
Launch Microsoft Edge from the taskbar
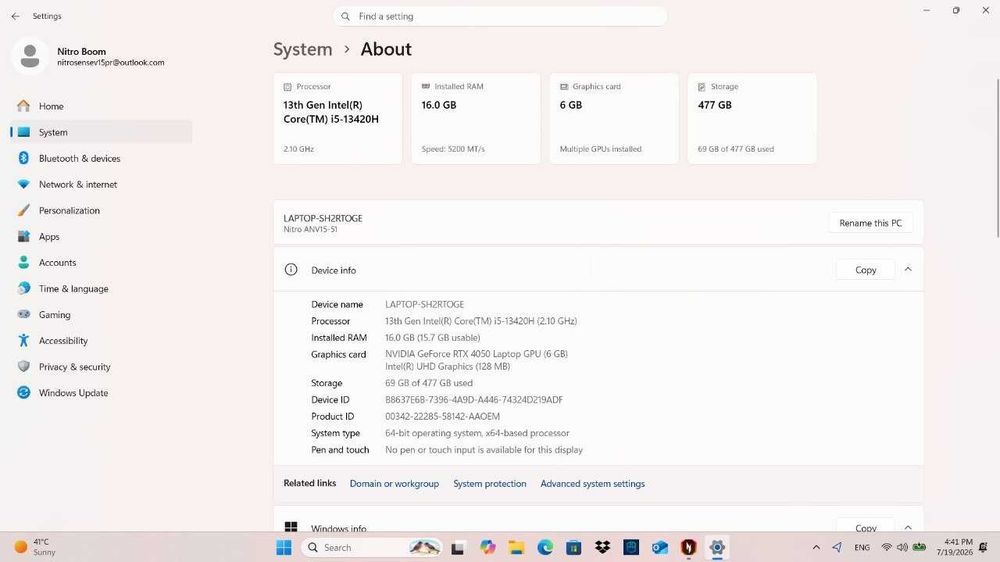[x=545, y=547]
